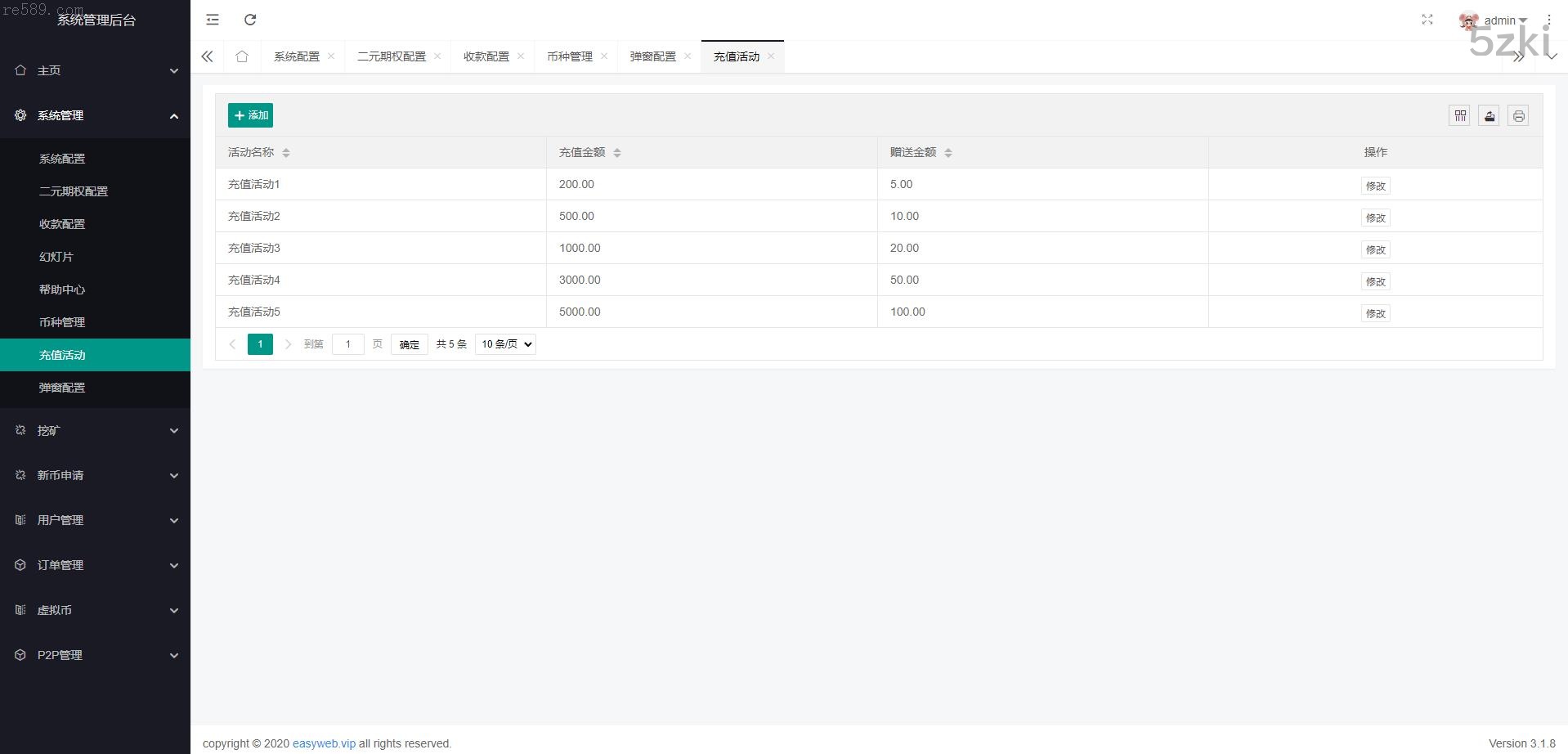Select 收款配置 in the sidebar menu

pos(62,224)
